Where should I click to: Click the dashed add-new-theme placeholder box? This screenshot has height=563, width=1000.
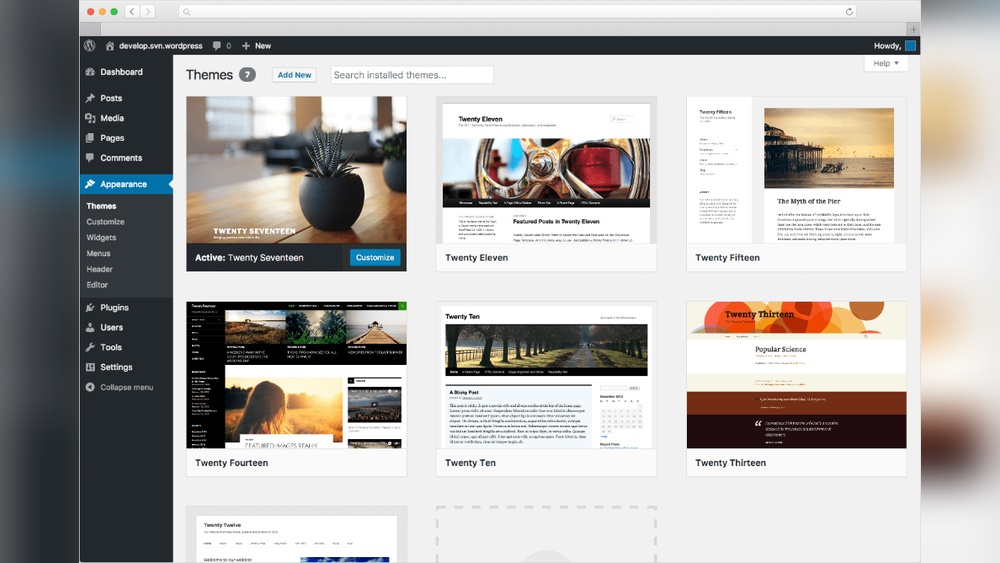coord(546,534)
